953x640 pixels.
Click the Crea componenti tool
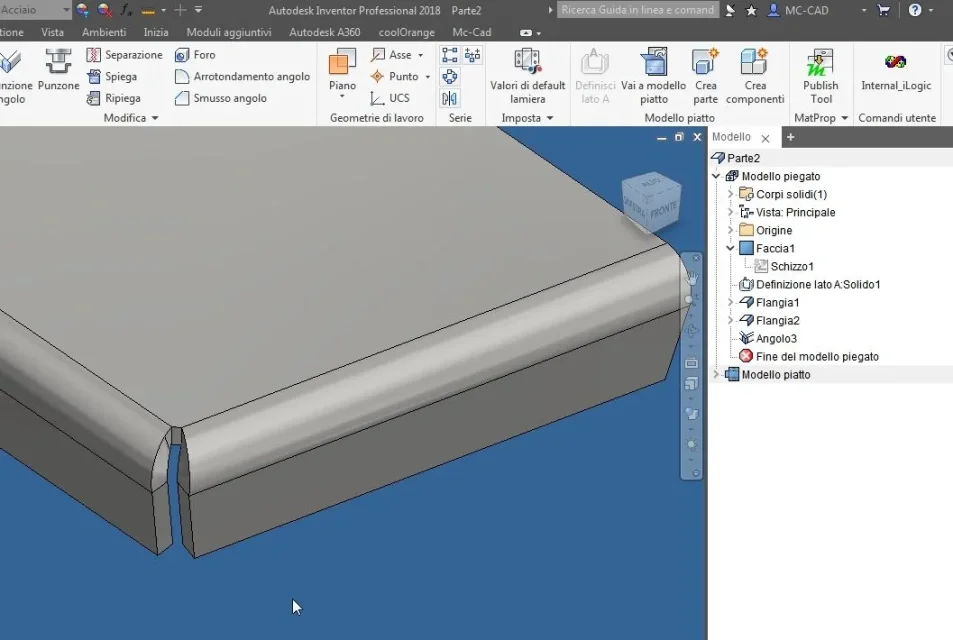tap(755, 76)
